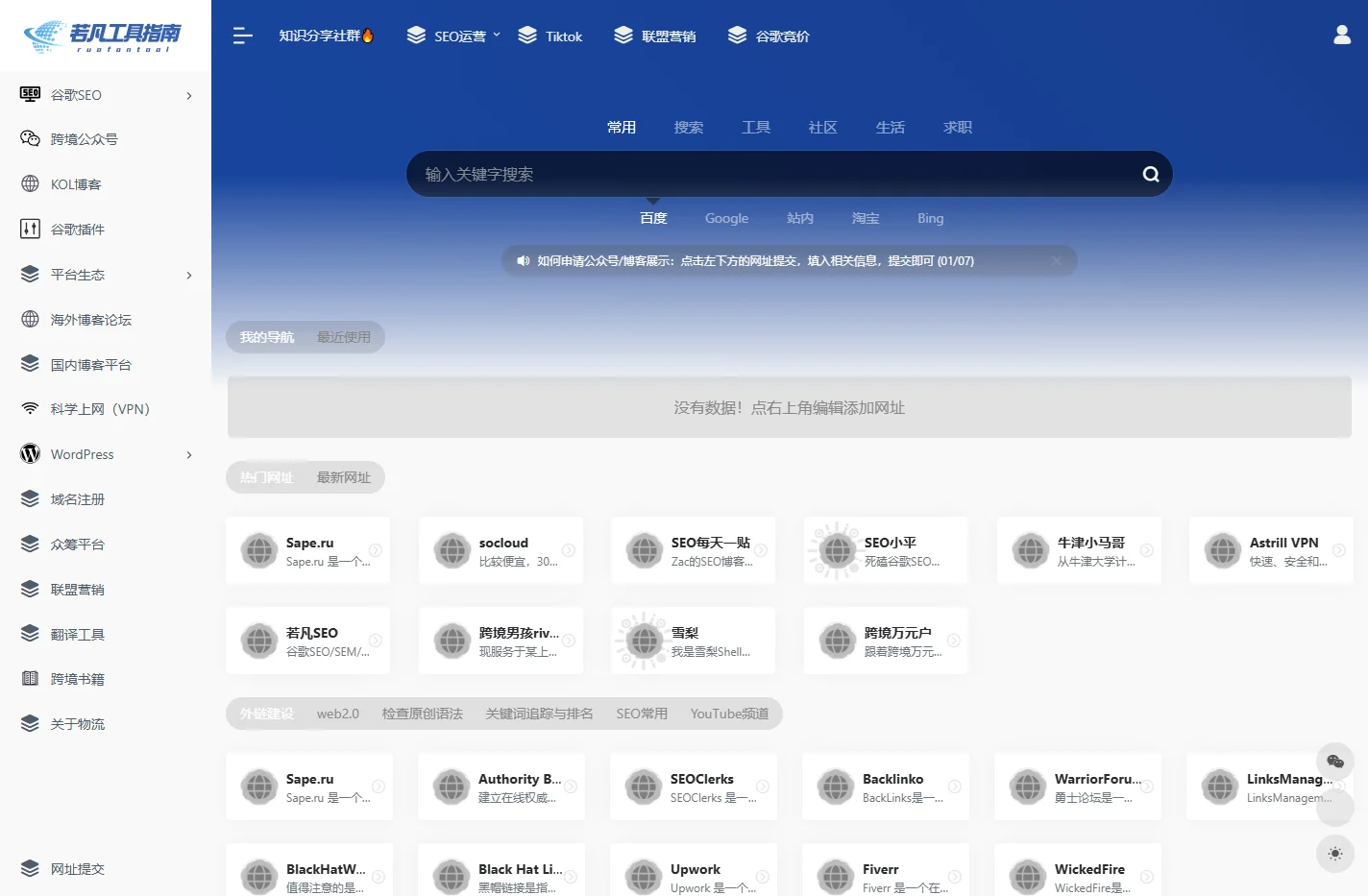Open the web2.0 category tab
1368x896 pixels.
(x=338, y=714)
